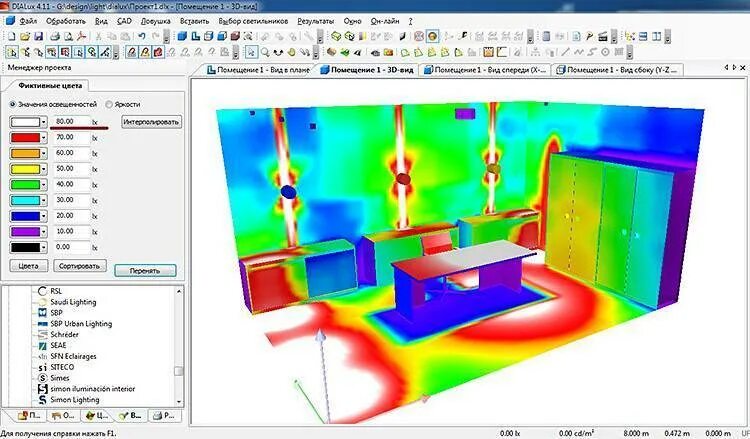Click the Интерполировать button

click(x=151, y=122)
